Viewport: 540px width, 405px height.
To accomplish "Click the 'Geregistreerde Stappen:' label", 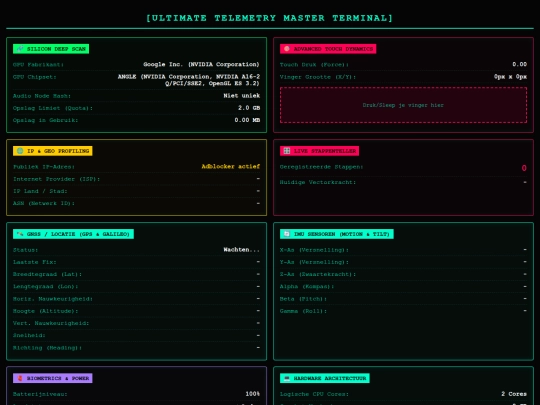I will click(321, 167).
